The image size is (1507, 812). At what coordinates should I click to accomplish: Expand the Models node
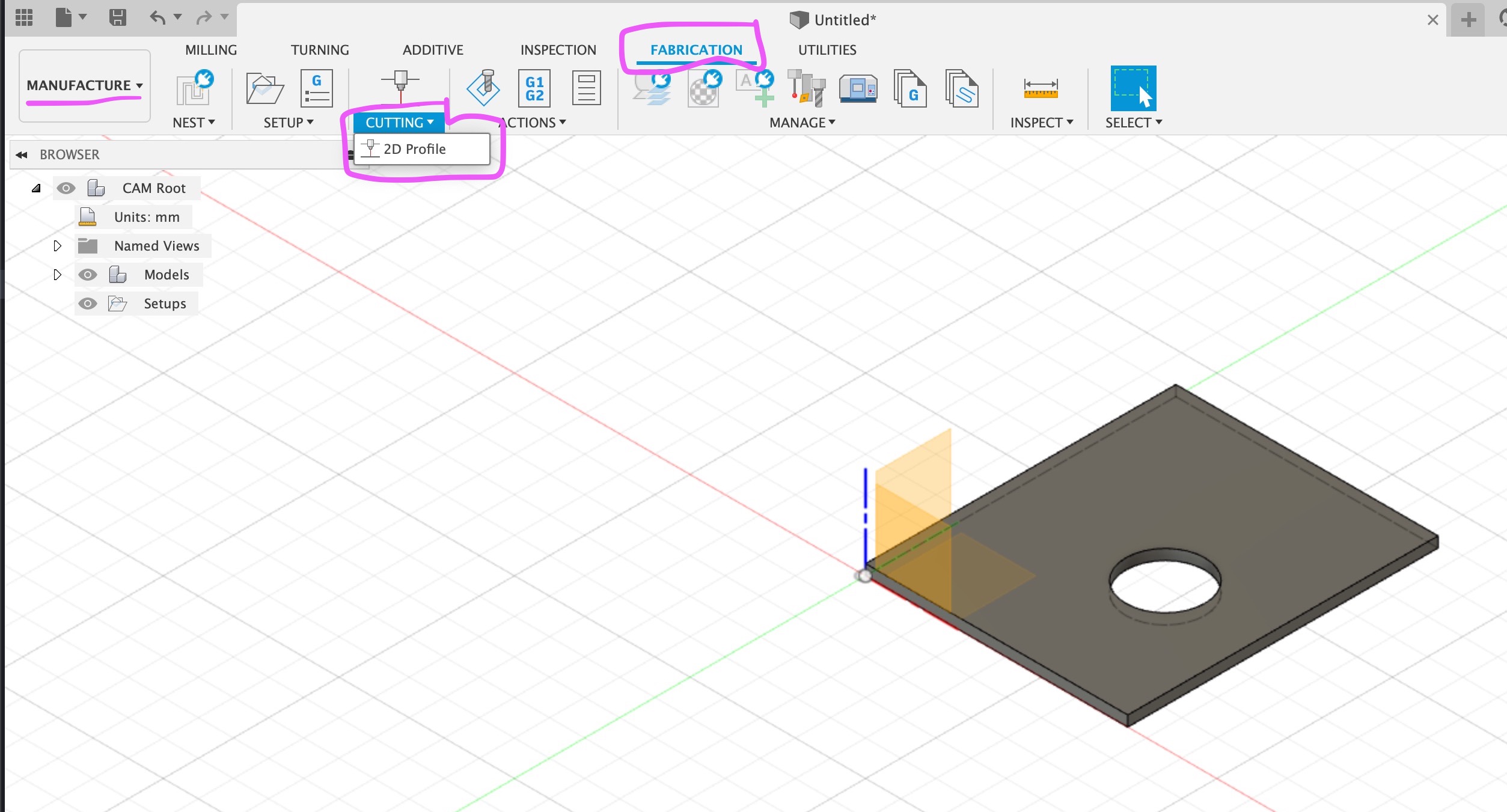(x=57, y=275)
